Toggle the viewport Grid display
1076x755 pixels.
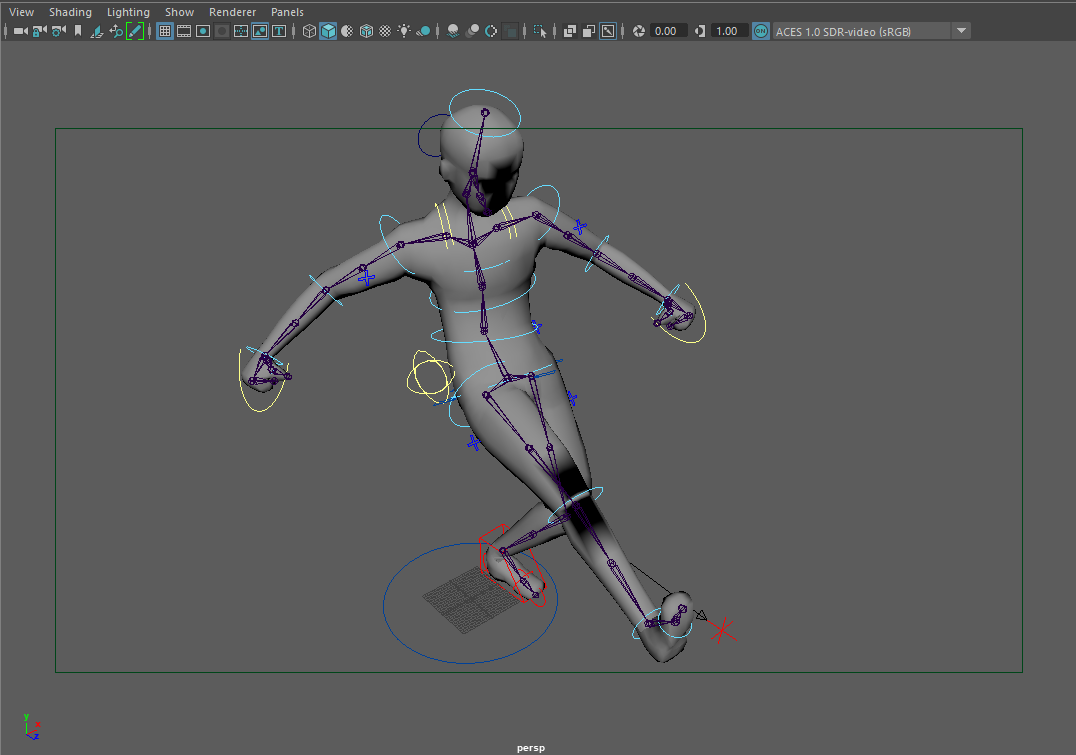coord(165,31)
